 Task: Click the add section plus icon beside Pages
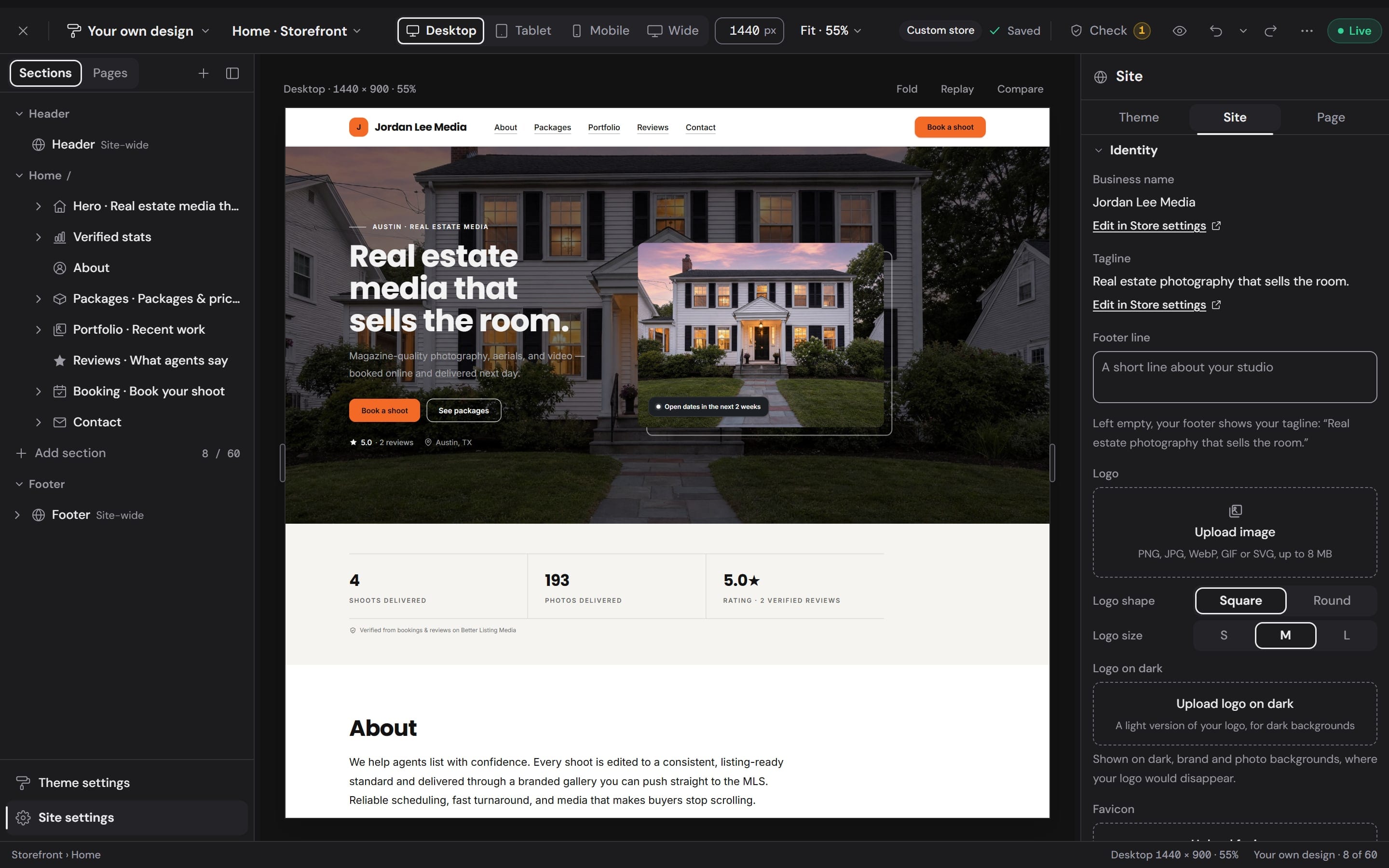(203, 73)
